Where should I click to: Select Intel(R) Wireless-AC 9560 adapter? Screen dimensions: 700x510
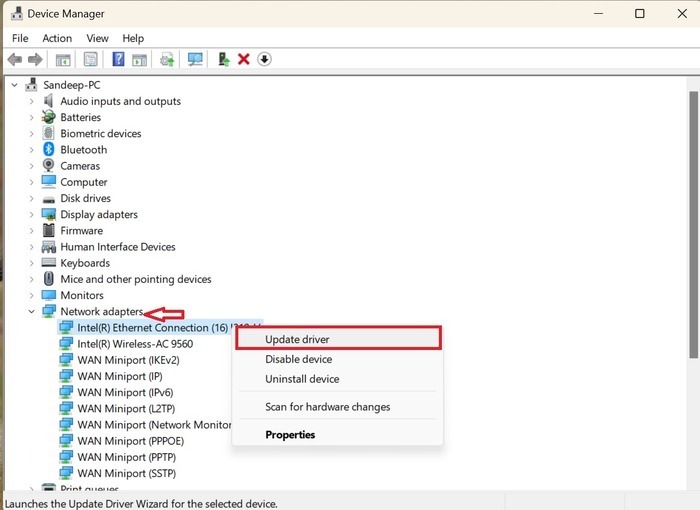(135, 343)
